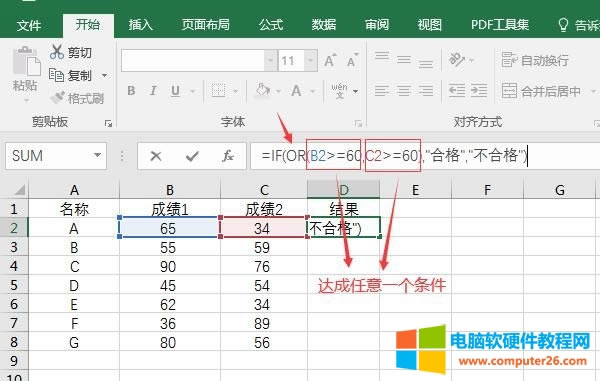
Task: Click the Copy icon
Action: (56, 75)
